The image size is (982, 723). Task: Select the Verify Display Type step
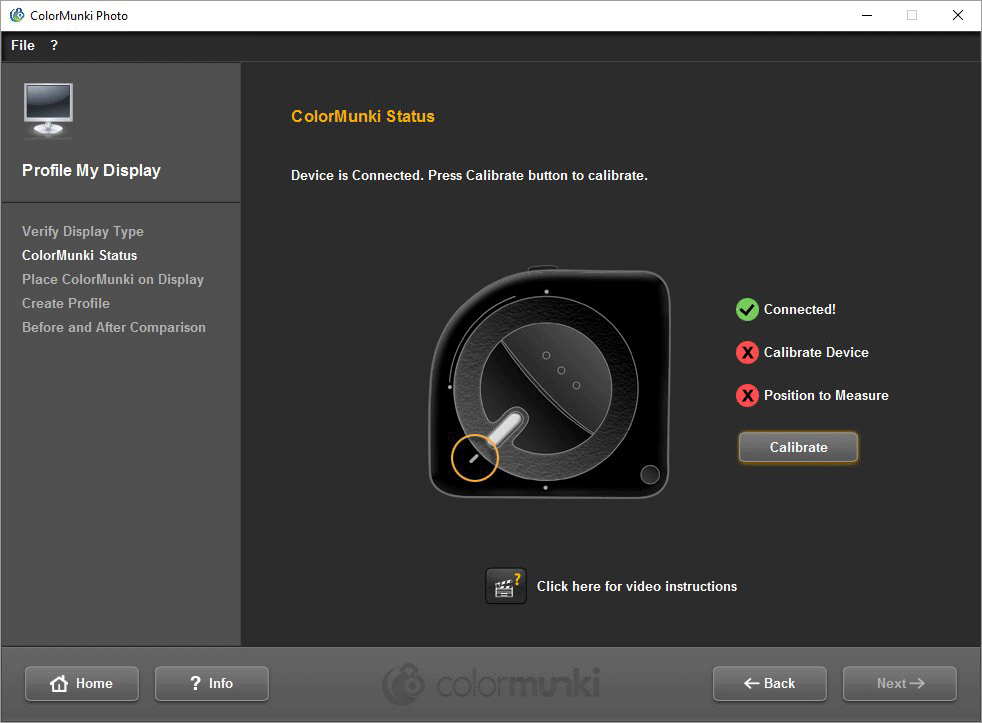(x=83, y=231)
